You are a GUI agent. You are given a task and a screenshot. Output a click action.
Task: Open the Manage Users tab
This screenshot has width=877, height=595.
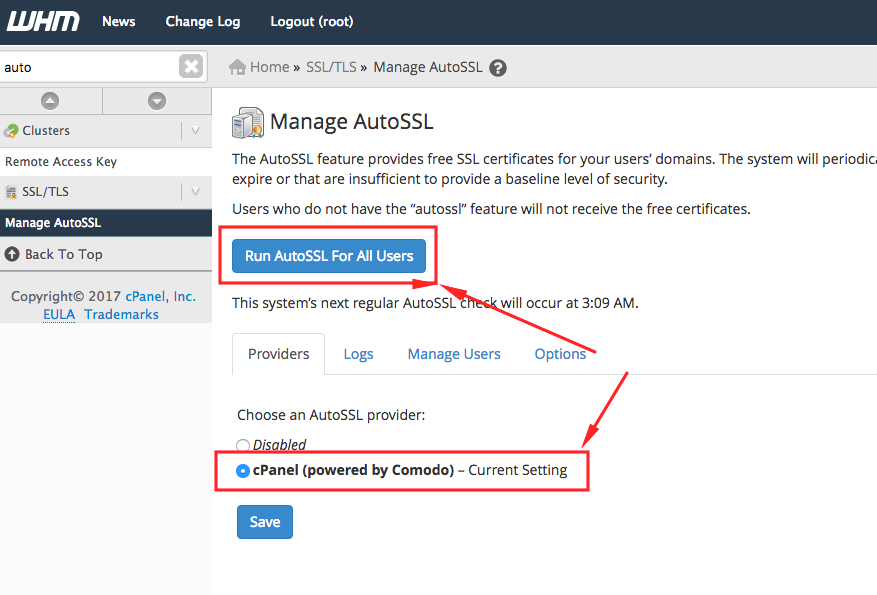pyautogui.click(x=454, y=354)
